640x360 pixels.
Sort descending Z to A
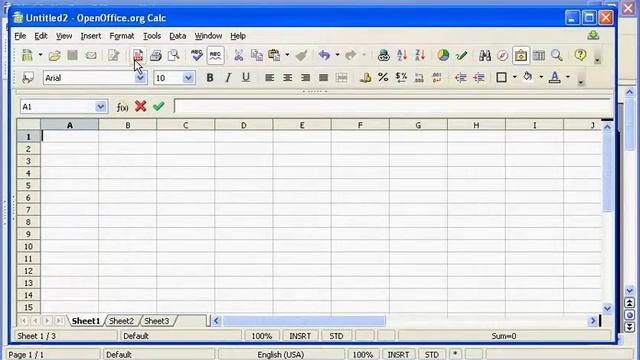[x=420, y=55]
